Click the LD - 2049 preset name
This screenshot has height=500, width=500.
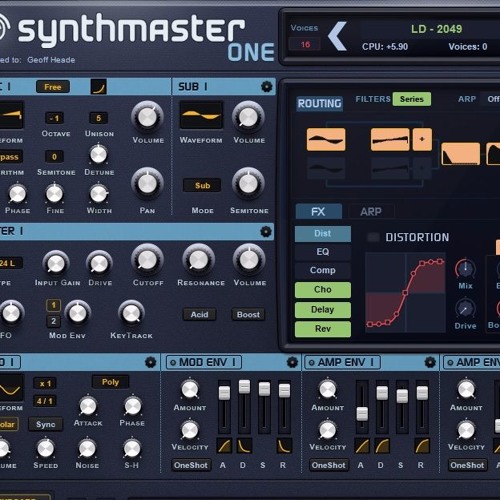coord(436,29)
